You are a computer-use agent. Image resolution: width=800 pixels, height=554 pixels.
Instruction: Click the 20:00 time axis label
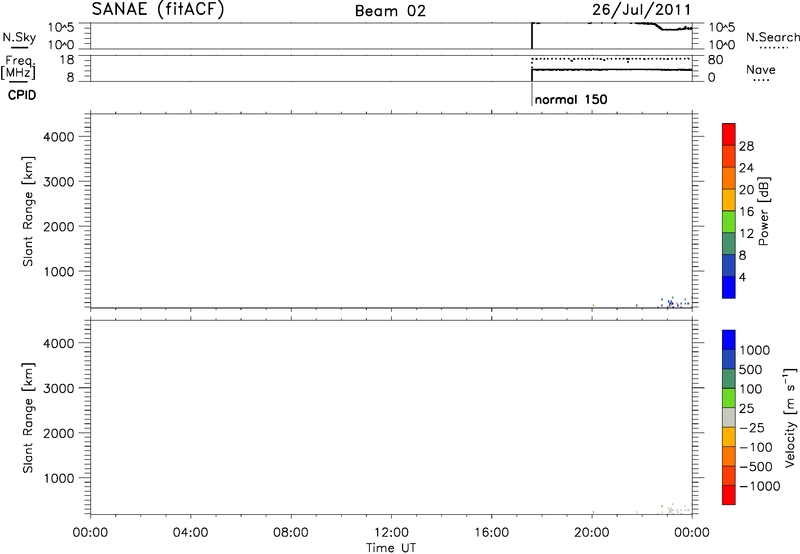coord(592,533)
